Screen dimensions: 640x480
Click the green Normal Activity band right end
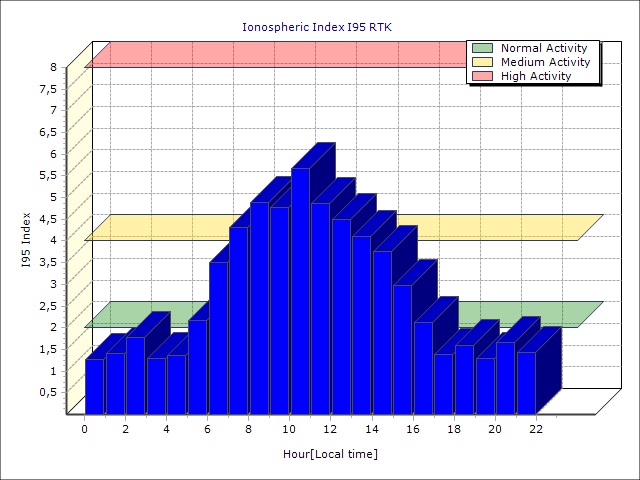[585, 314]
